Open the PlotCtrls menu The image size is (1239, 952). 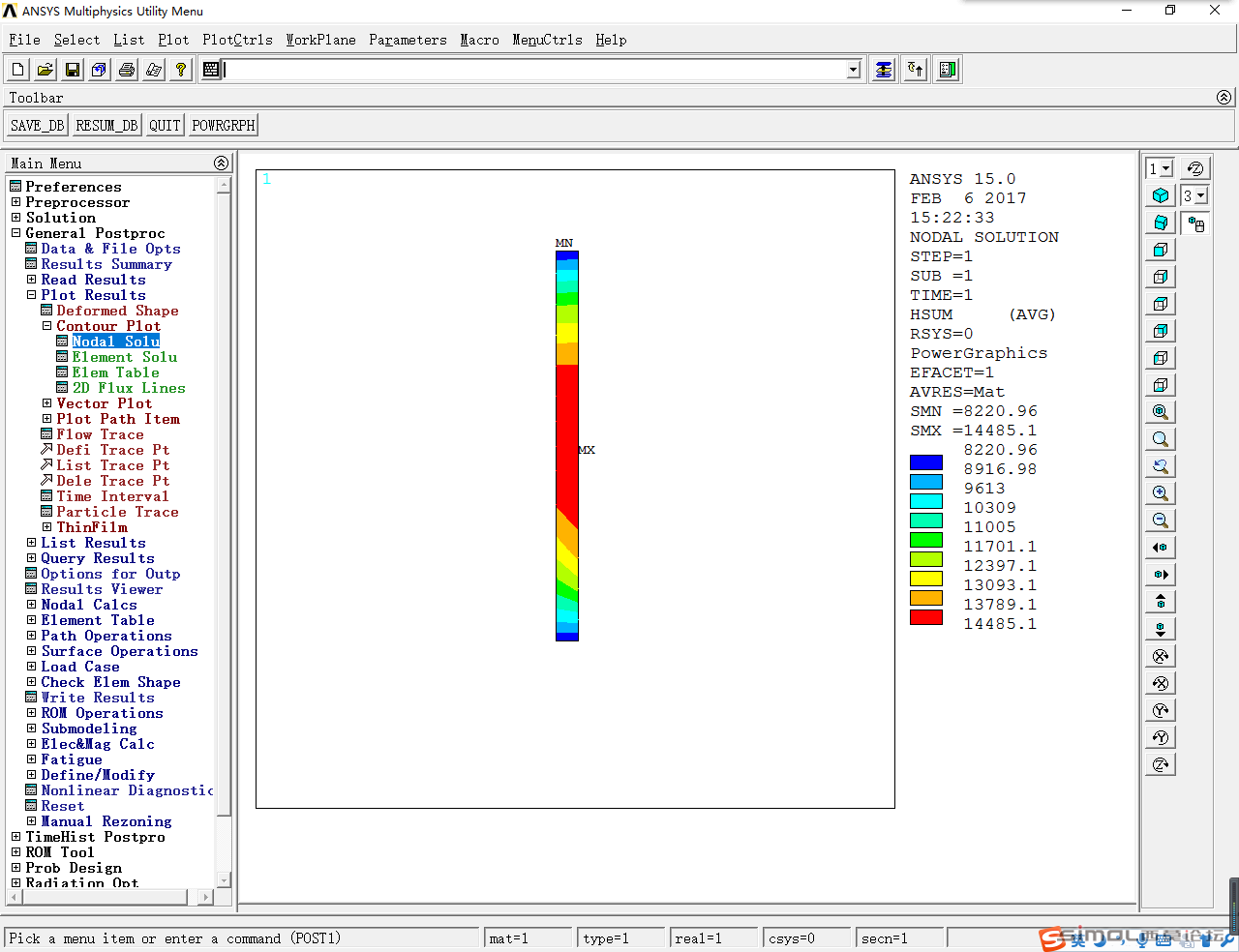click(237, 40)
